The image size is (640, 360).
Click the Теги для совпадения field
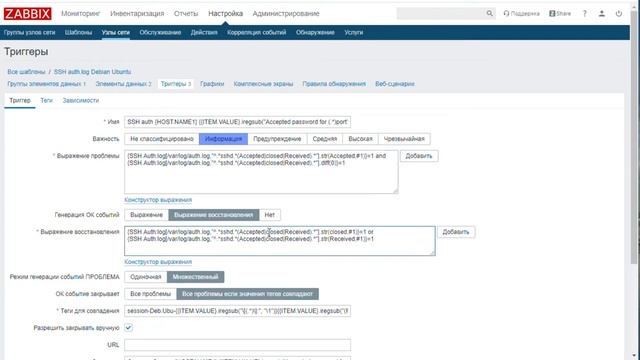(x=237, y=311)
